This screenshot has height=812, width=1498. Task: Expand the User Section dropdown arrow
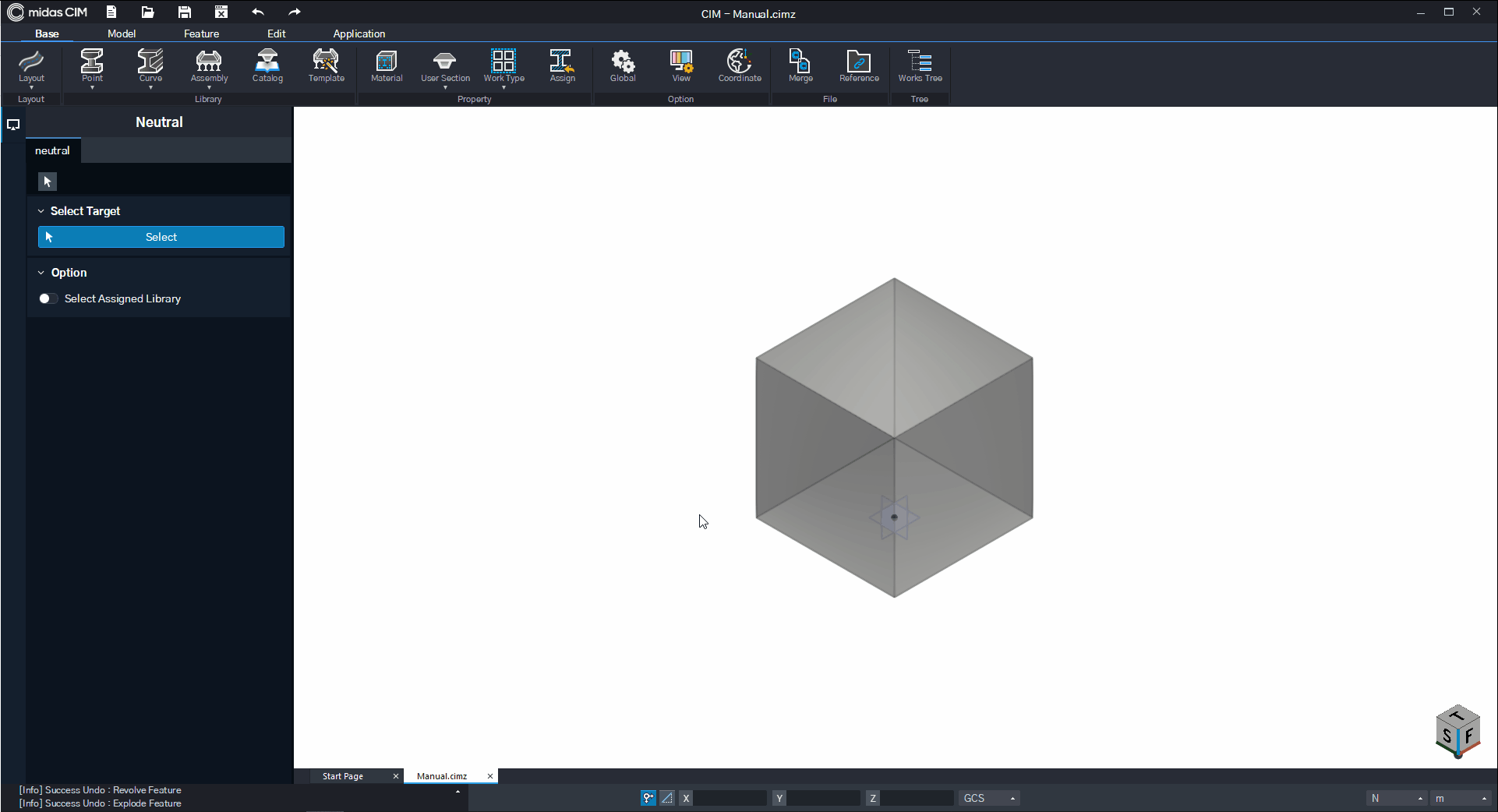tap(445, 87)
